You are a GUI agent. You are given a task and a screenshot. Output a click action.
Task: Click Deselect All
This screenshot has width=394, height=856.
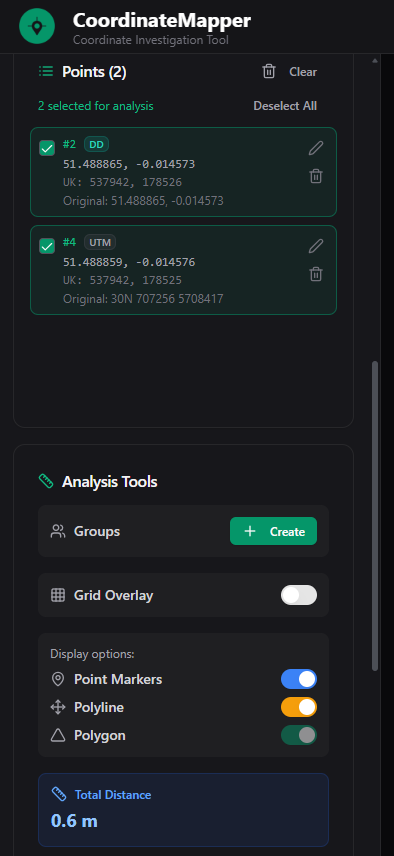click(285, 106)
